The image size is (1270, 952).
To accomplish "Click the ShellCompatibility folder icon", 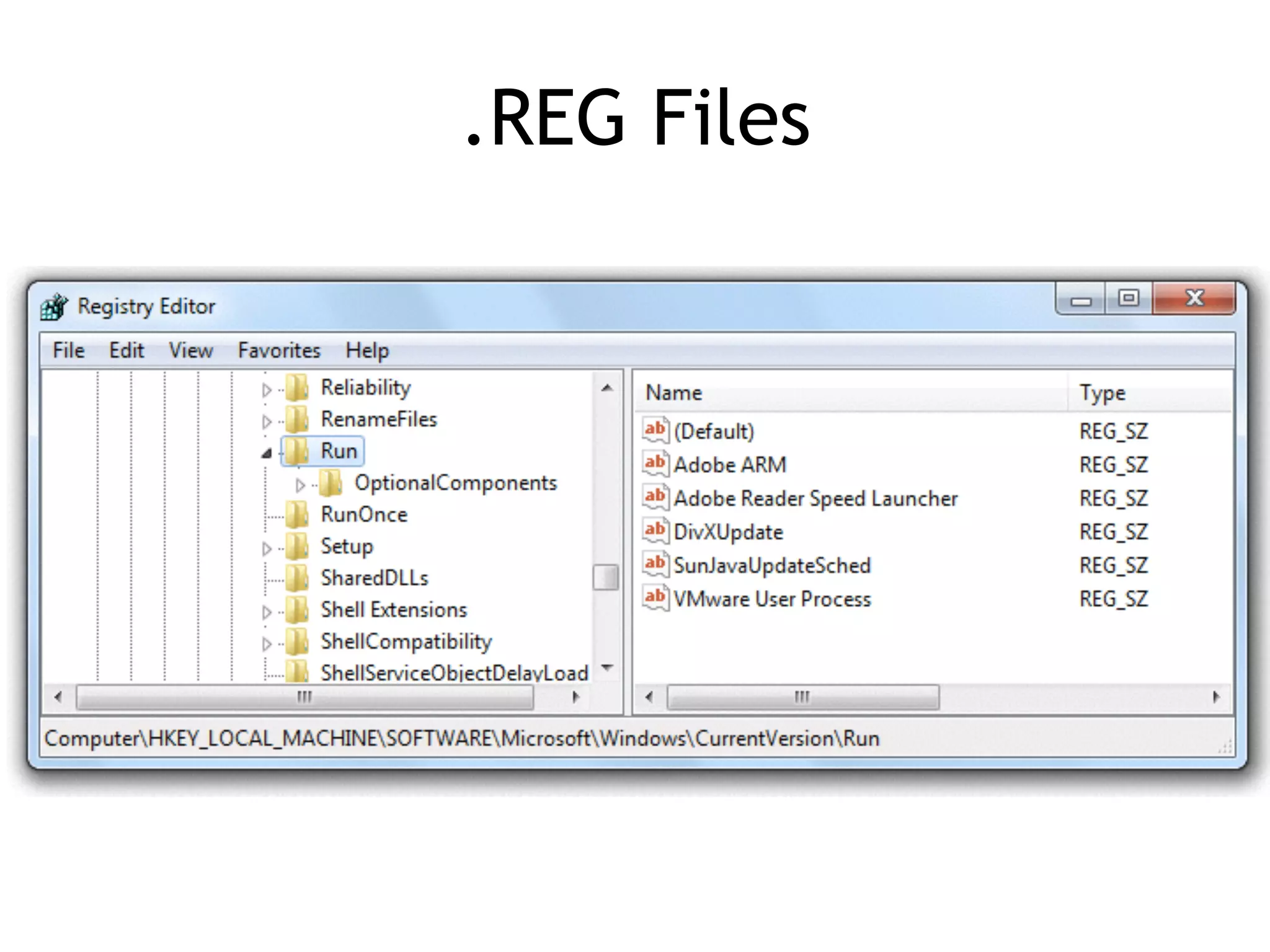I will 298,641.
